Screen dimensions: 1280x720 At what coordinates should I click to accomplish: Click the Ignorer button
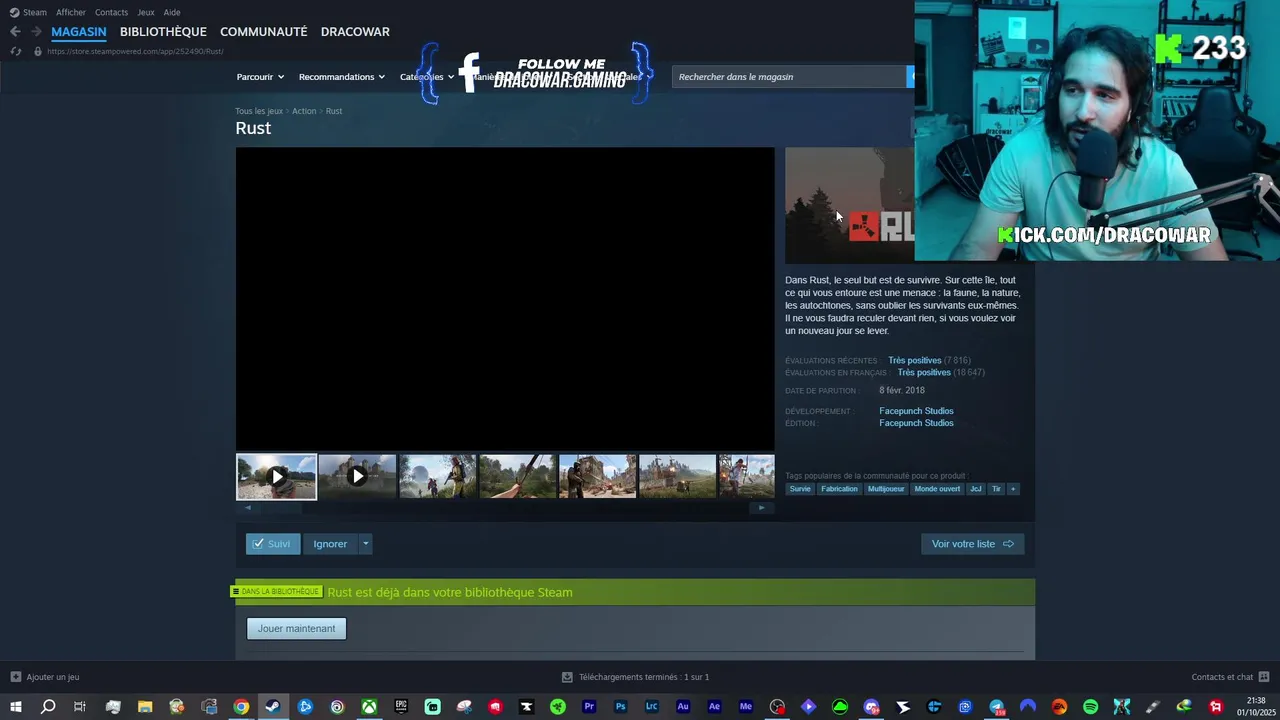tap(330, 544)
